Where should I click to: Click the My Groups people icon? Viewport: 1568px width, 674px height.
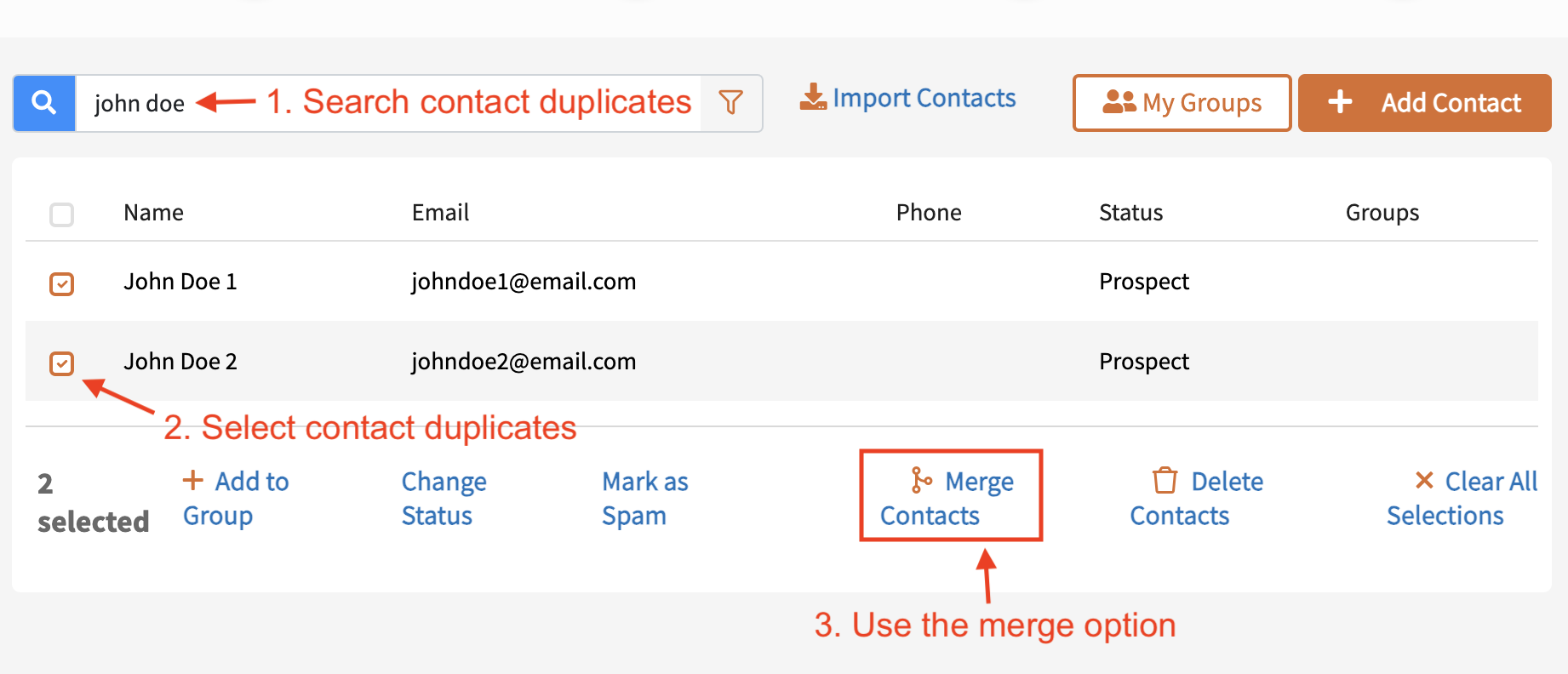(x=1119, y=102)
